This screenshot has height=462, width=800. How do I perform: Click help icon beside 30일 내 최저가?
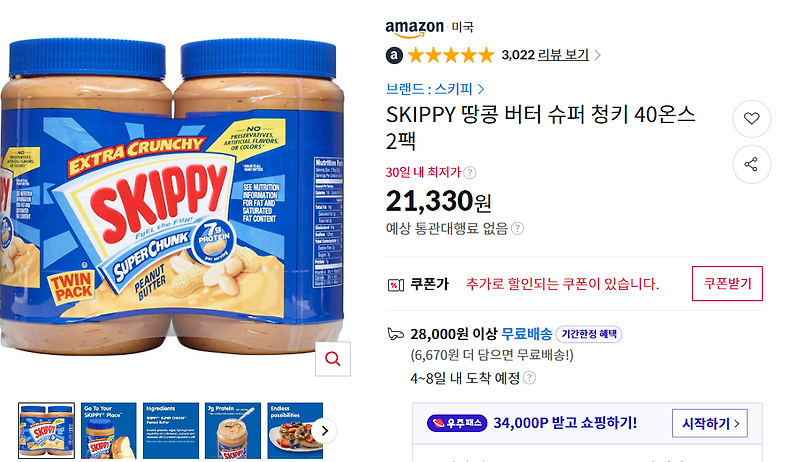click(470, 173)
